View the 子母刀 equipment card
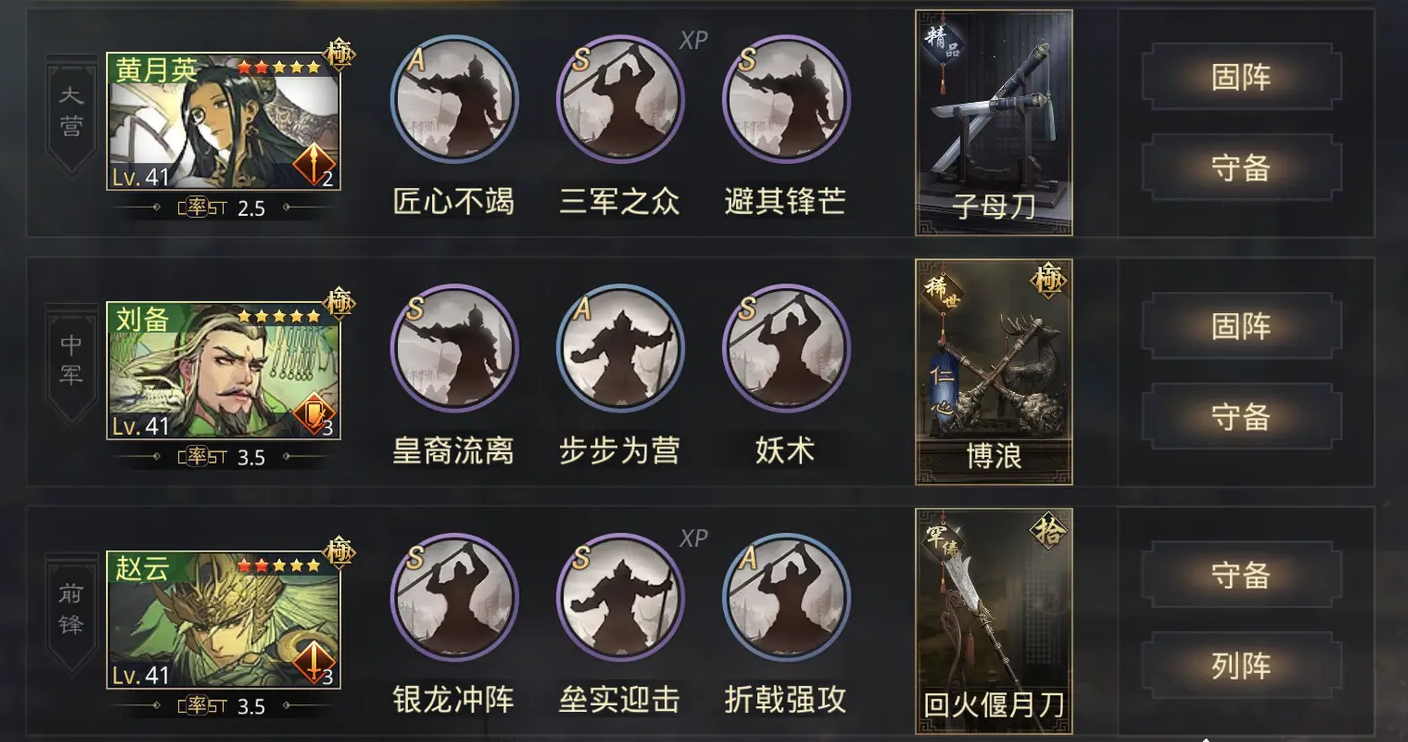This screenshot has width=1408, height=742. coord(994,123)
